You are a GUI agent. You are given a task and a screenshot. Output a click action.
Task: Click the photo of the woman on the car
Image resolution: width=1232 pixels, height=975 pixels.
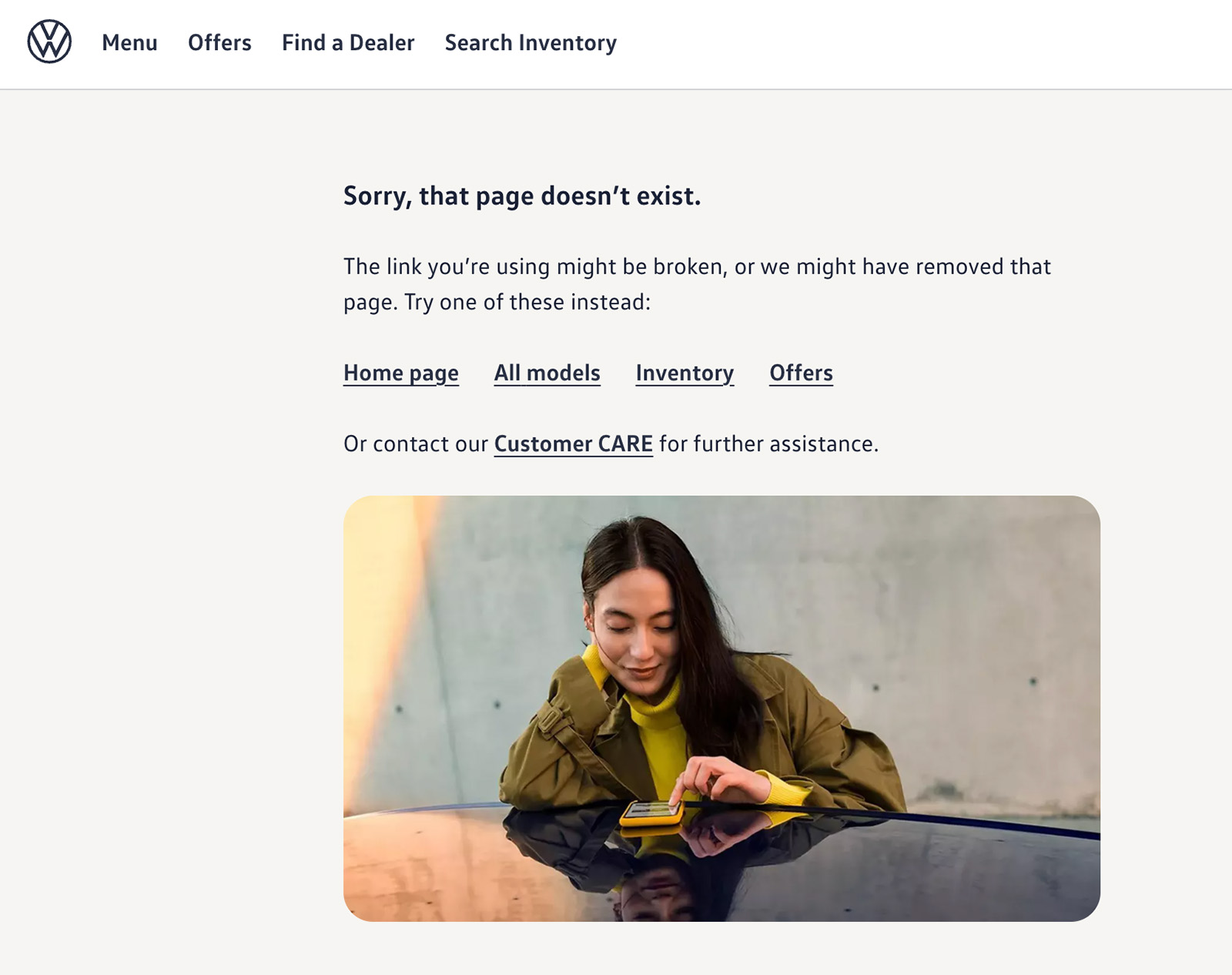click(721, 709)
